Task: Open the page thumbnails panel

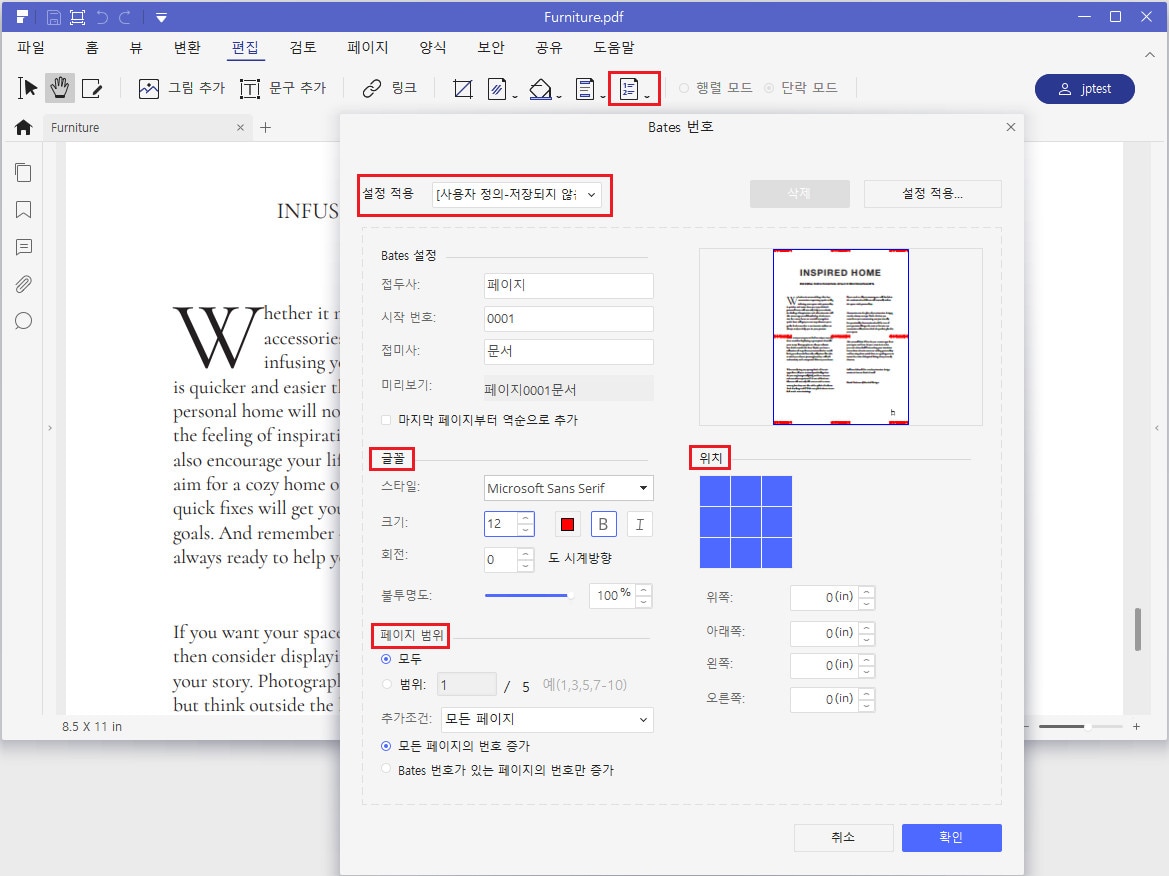Action: (23, 172)
